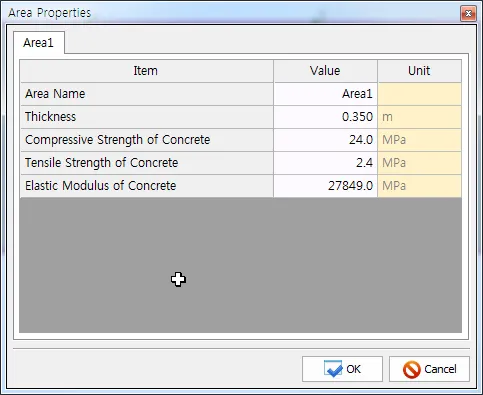Screen dimensions: 483x395
Task: Click MPa unit of Tensile Strength
Action: coord(420,163)
